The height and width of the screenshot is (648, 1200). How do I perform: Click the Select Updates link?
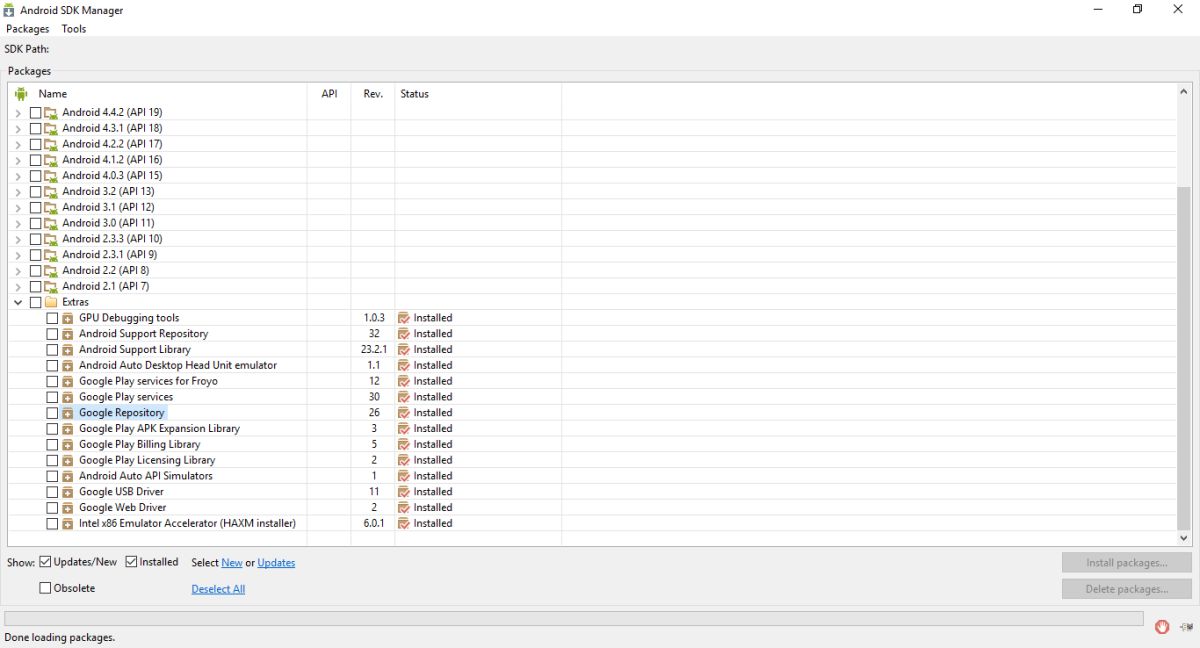(276, 563)
